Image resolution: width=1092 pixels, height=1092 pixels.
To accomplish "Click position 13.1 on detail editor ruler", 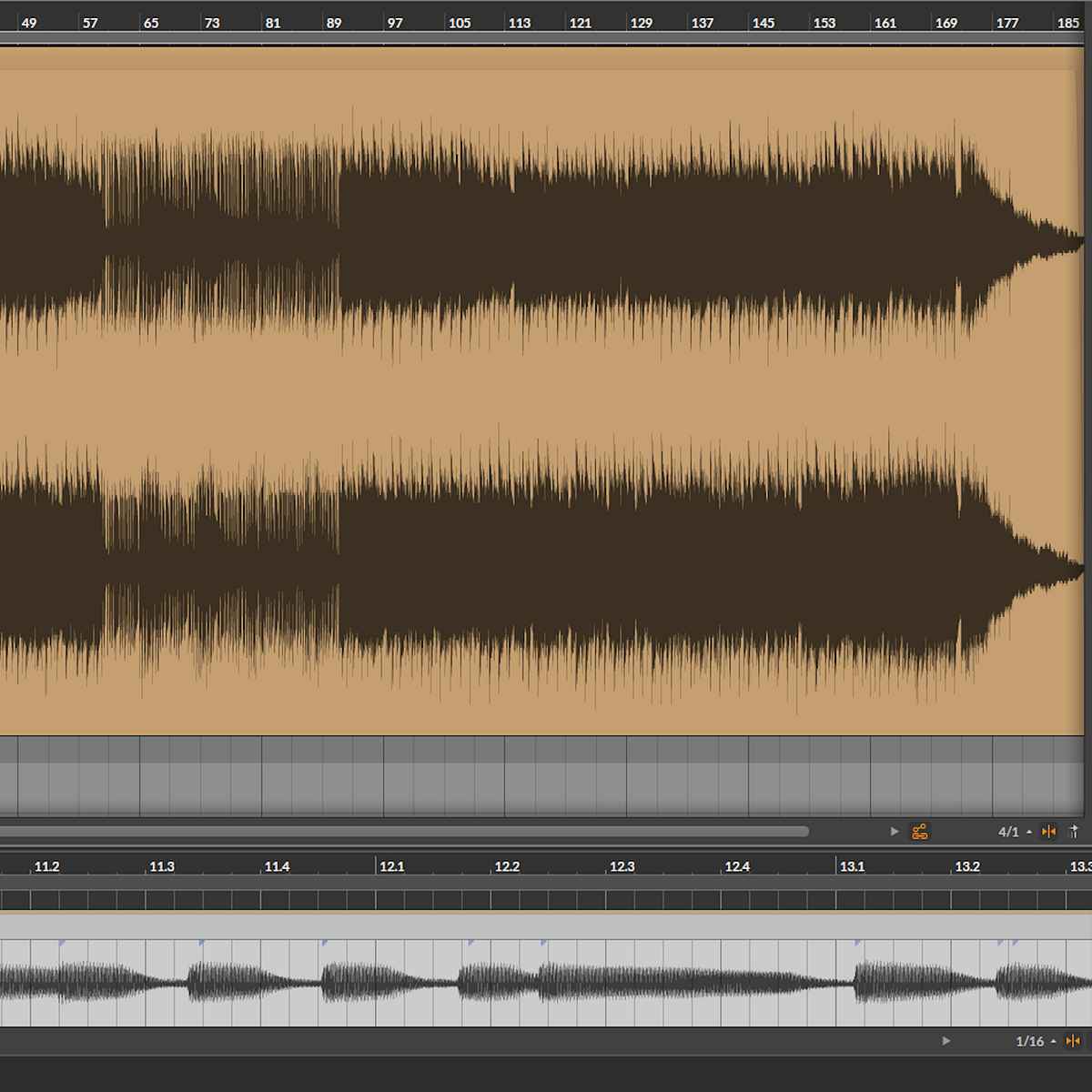I will [x=852, y=866].
